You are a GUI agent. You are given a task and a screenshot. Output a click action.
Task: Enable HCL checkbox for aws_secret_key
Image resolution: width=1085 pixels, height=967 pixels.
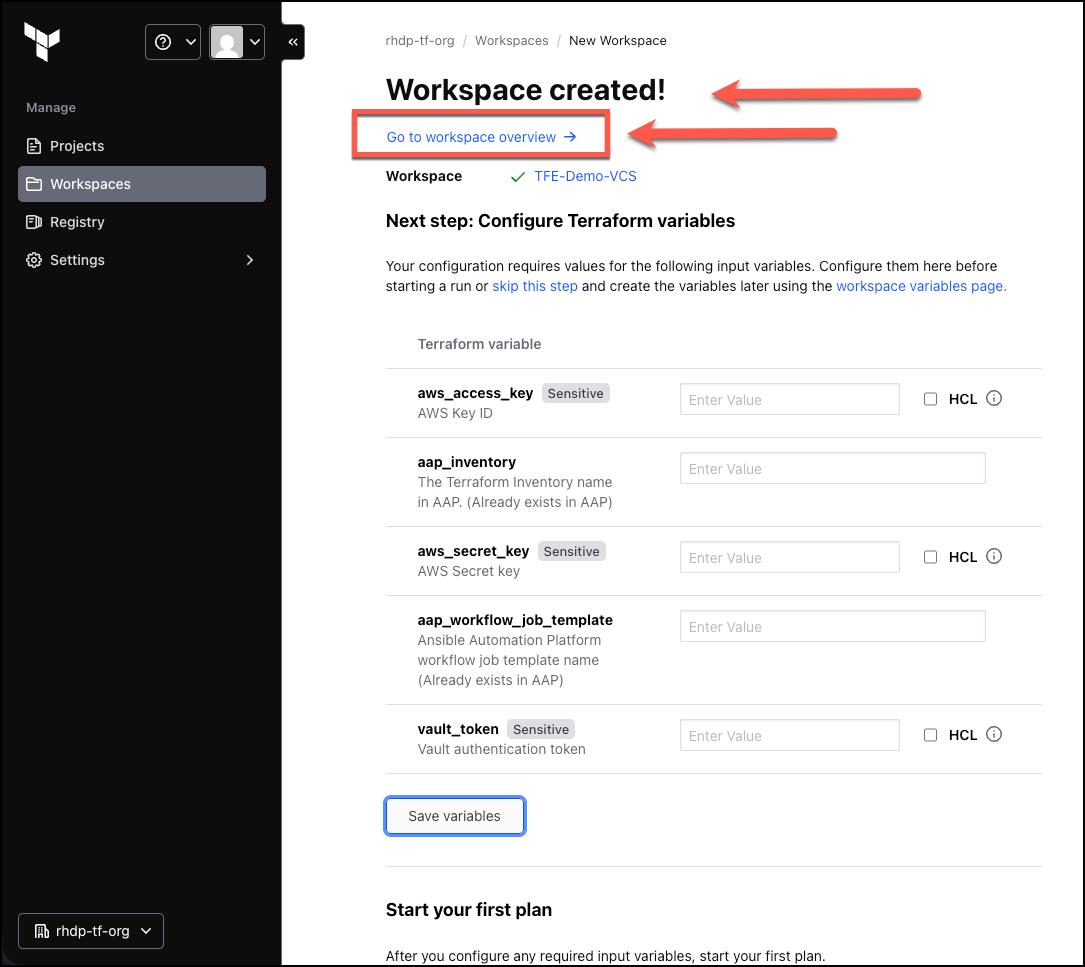[x=930, y=557]
